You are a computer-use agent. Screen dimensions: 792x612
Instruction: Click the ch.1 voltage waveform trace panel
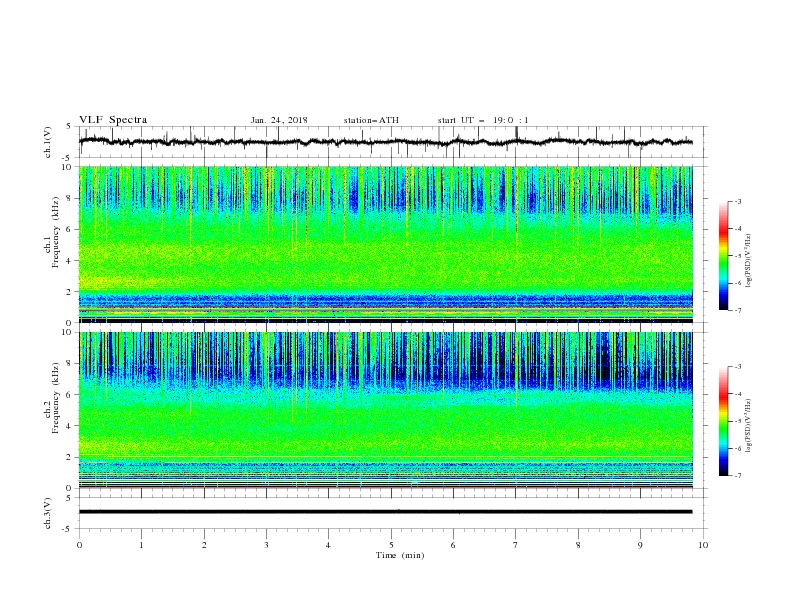pos(392,142)
